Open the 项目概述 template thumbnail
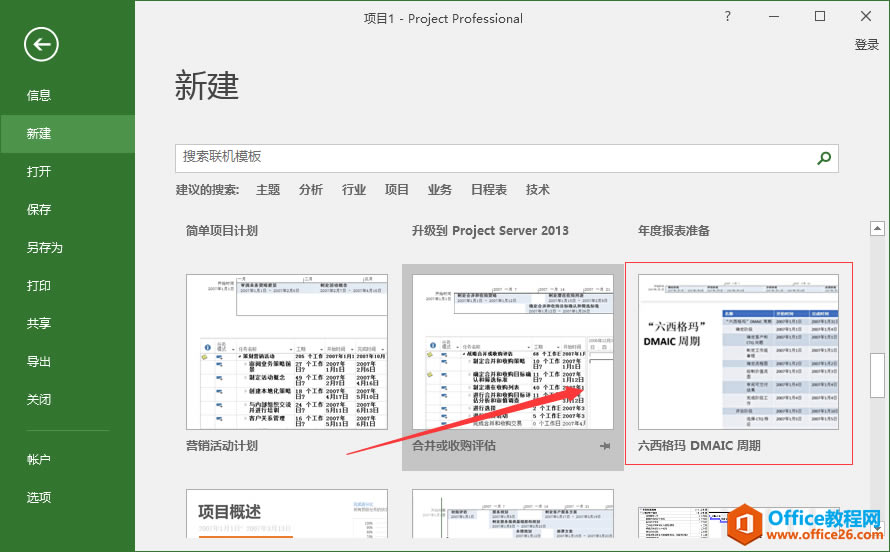The width and height of the screenshot is (890, 552). click(287, 514)
